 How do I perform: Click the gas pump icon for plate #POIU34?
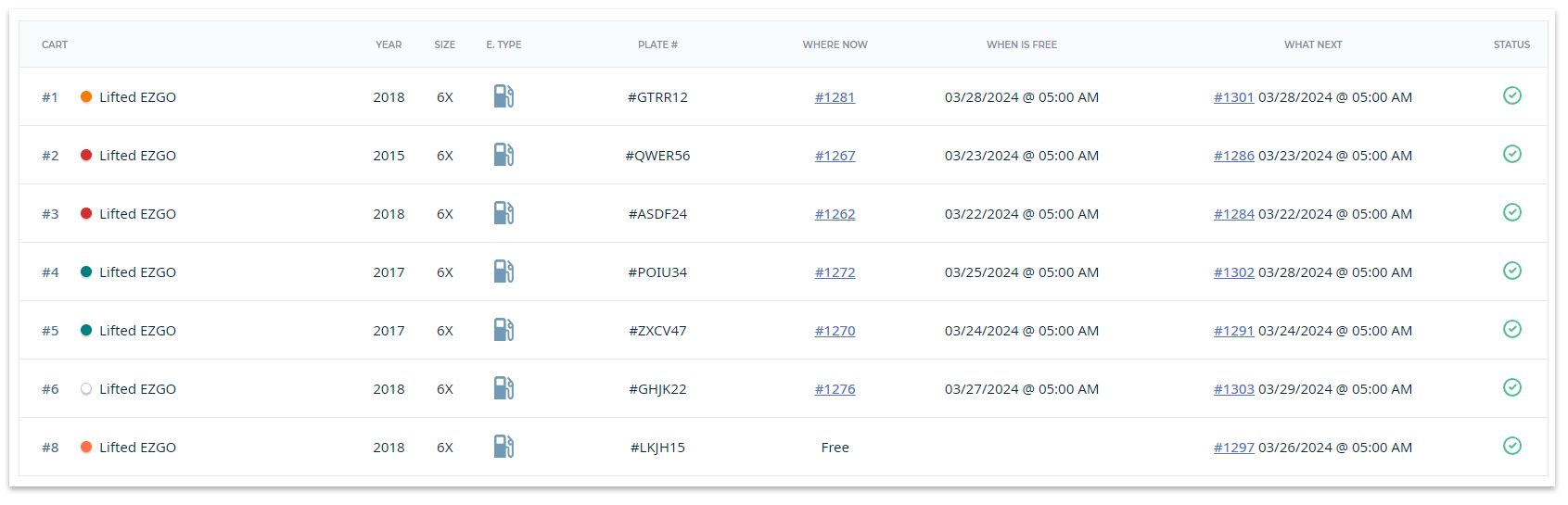(504, 271)
